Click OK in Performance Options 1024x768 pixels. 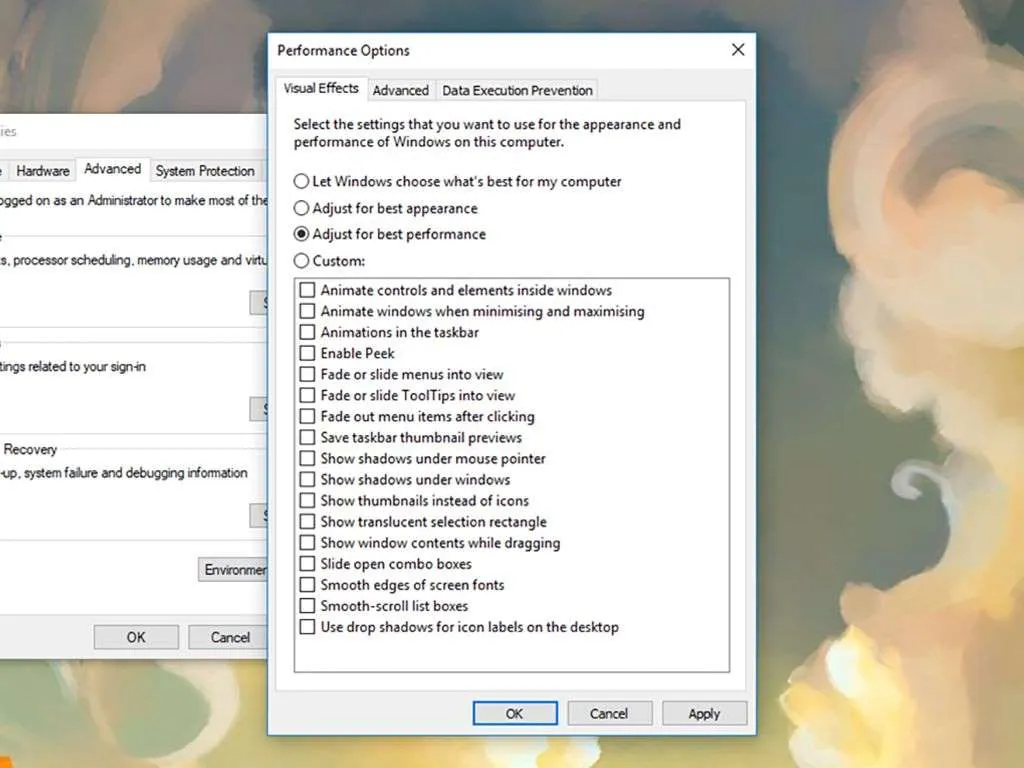pos(515,713)
